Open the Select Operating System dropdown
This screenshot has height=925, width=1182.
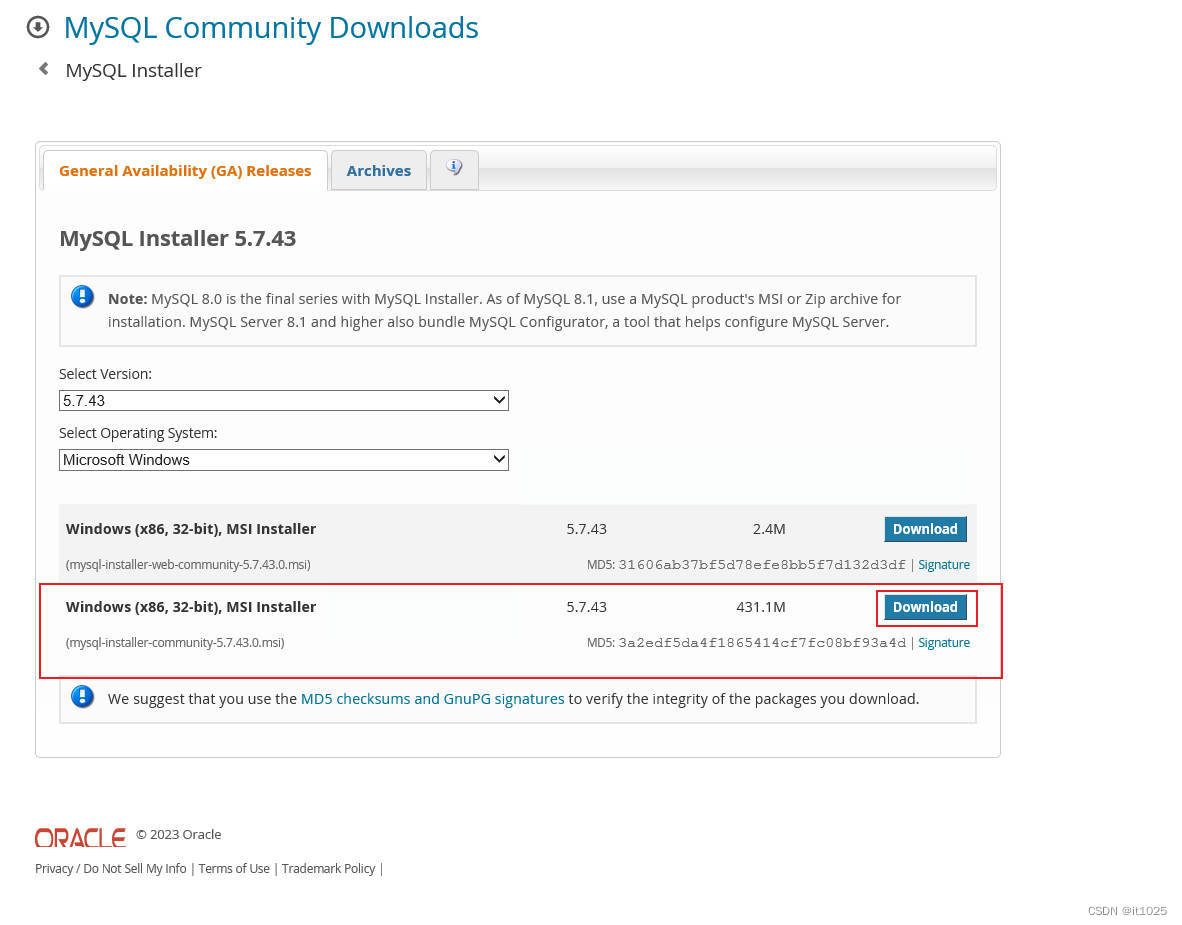coord(283,460)
